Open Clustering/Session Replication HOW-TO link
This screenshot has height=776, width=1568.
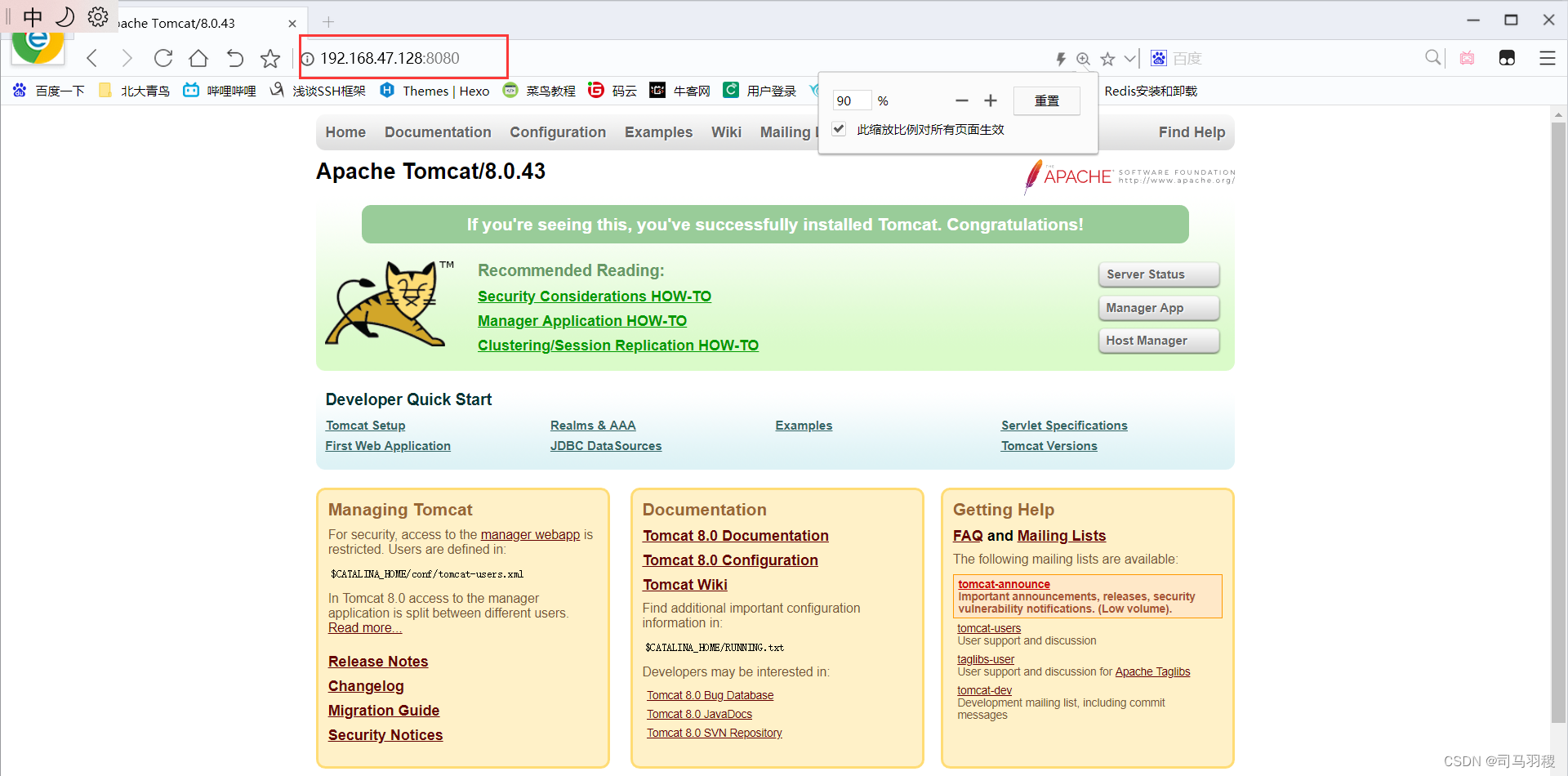pos(618,346)
